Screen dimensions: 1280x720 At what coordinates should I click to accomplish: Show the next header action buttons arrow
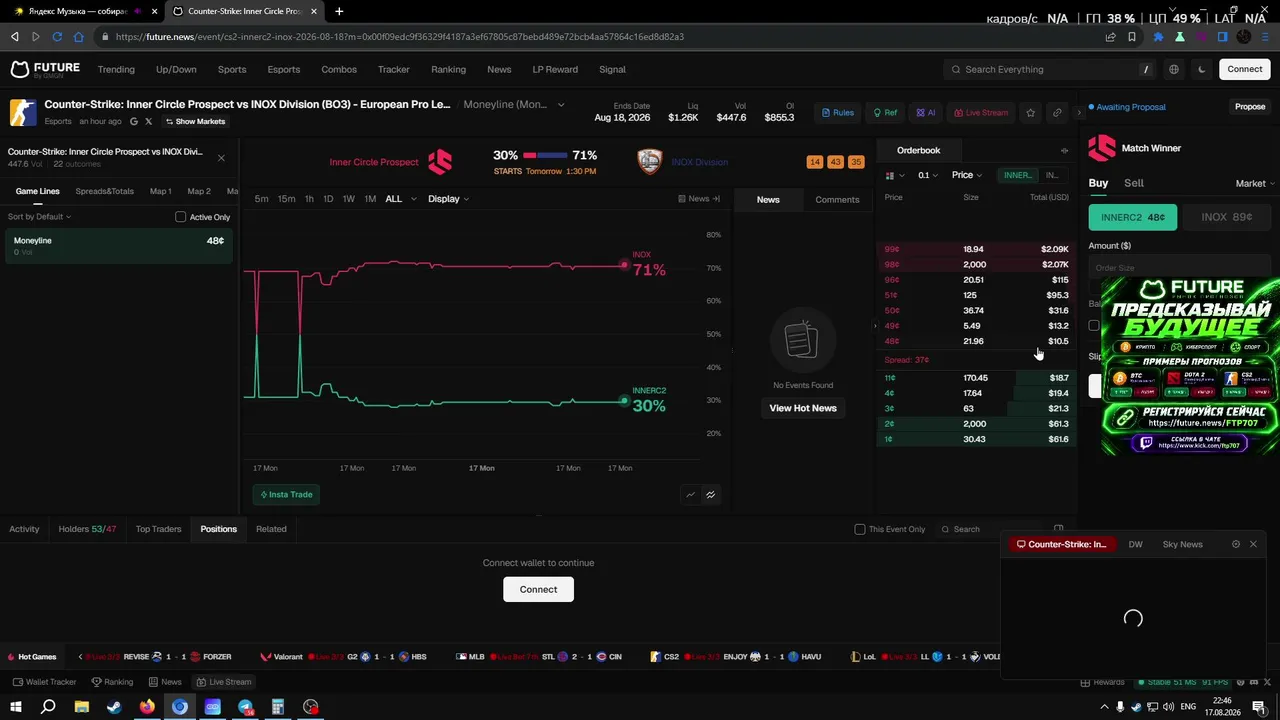pyautogui.click(x=1079, y=112)
